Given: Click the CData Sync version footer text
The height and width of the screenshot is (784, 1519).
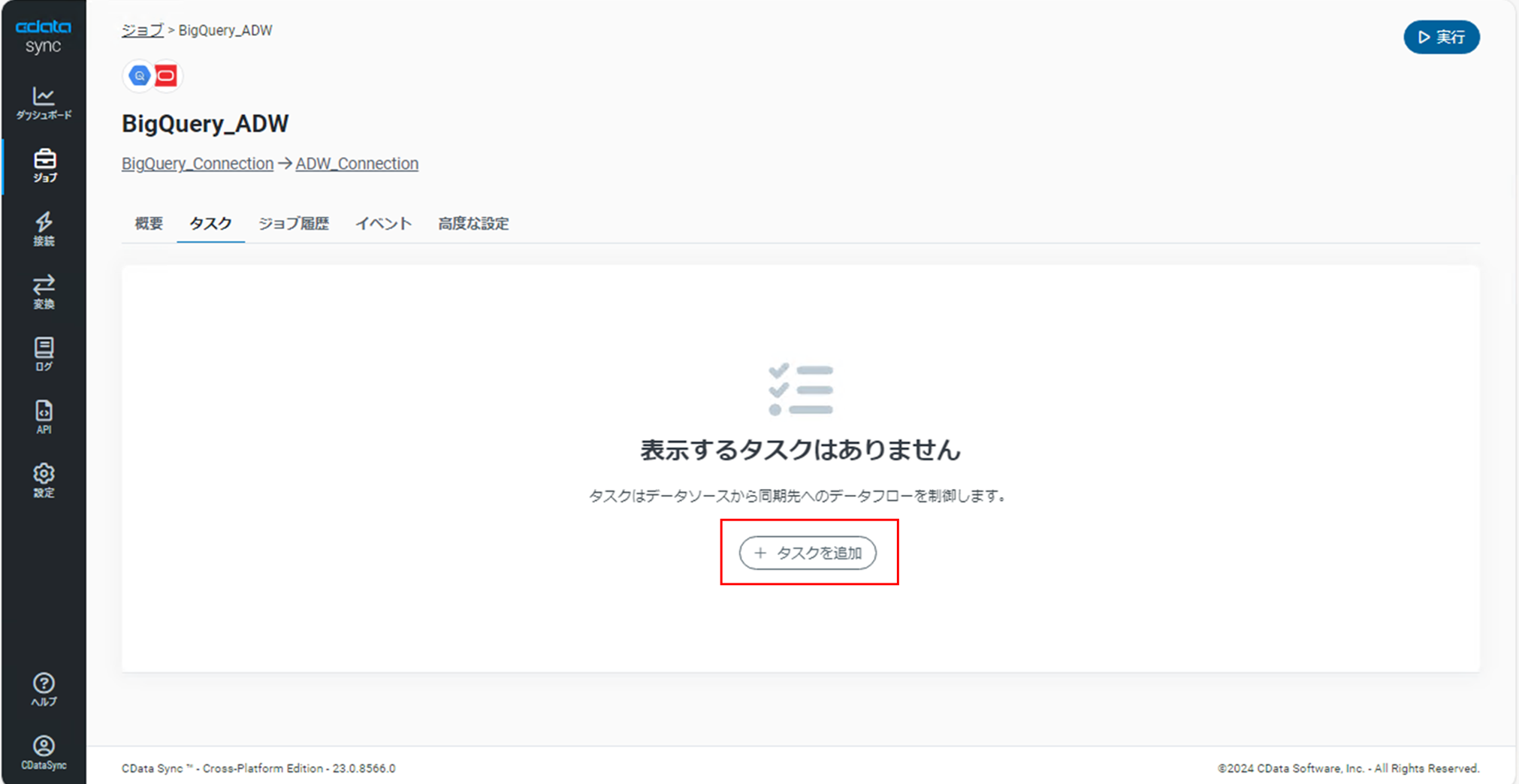Looking at the screenshot, I should [x=258, y=768].
